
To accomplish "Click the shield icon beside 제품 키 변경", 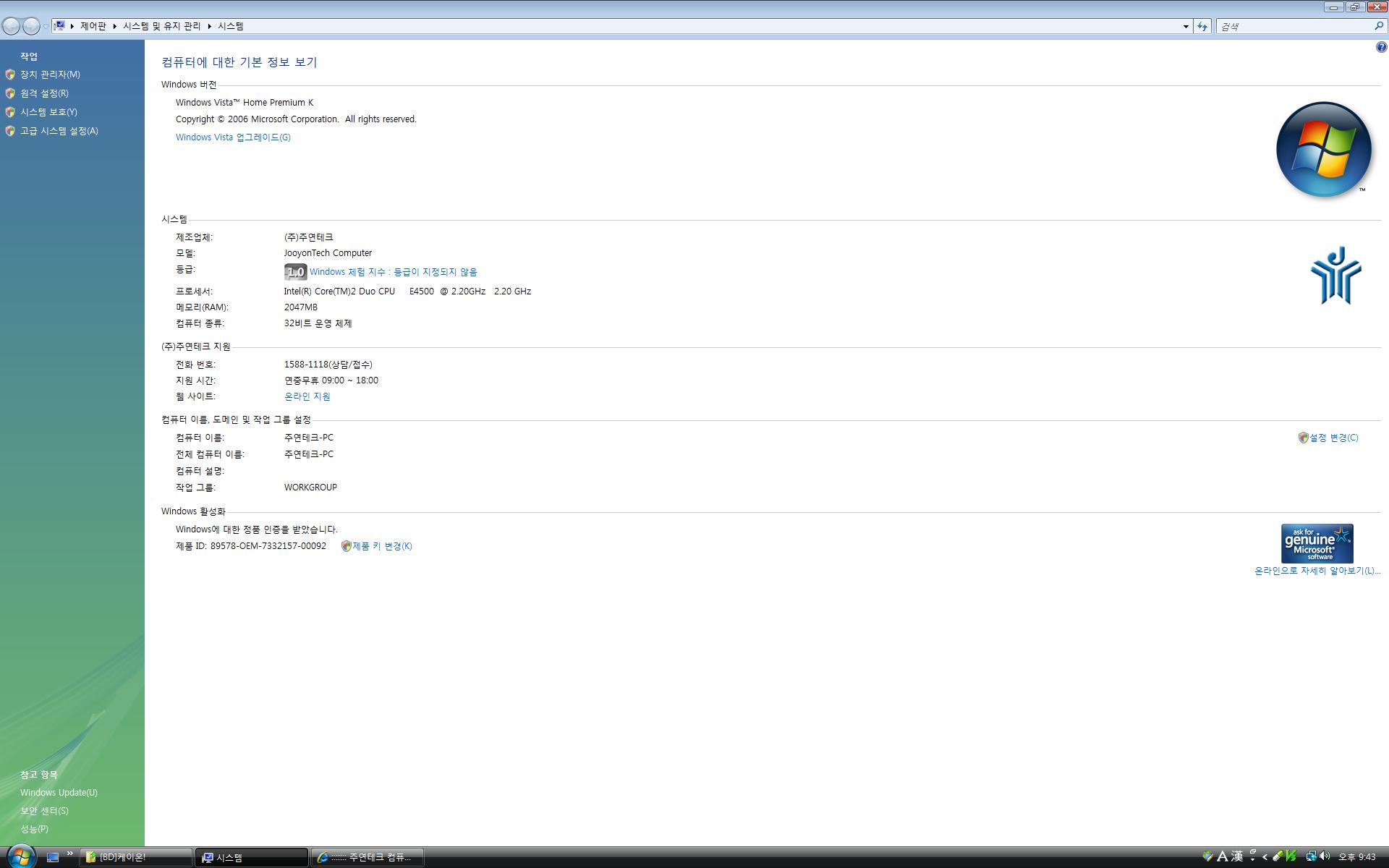I will pyautogui.click(x=346, y=546).
